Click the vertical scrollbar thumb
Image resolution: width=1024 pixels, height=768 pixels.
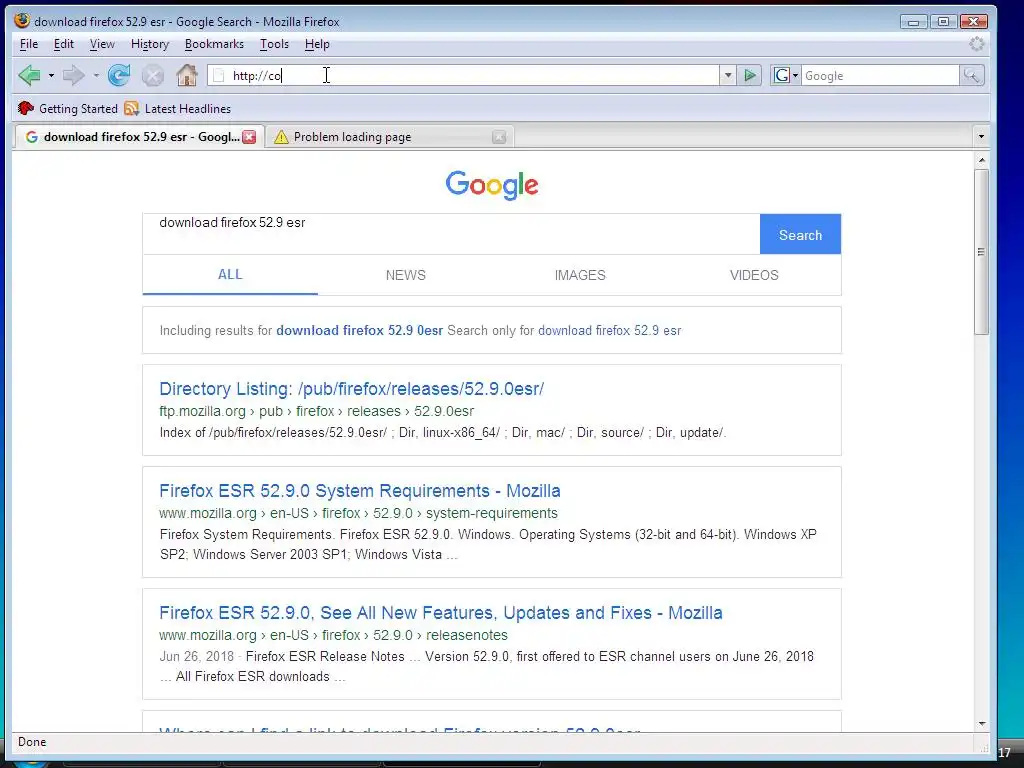tap(981, 252)
